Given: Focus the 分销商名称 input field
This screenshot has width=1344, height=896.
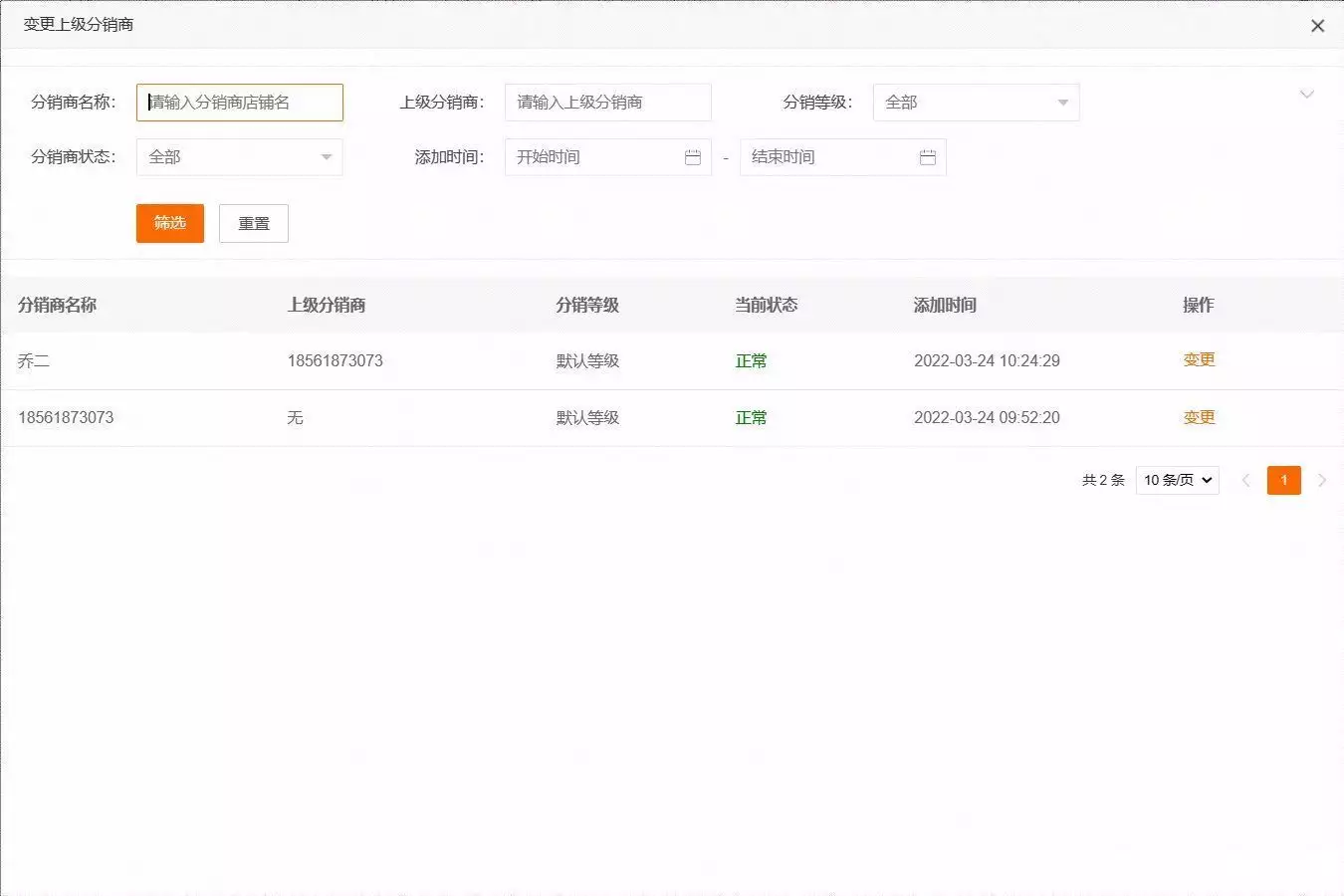Looking at the screenshot, I should pyautogui.click(x=239, y=103).
